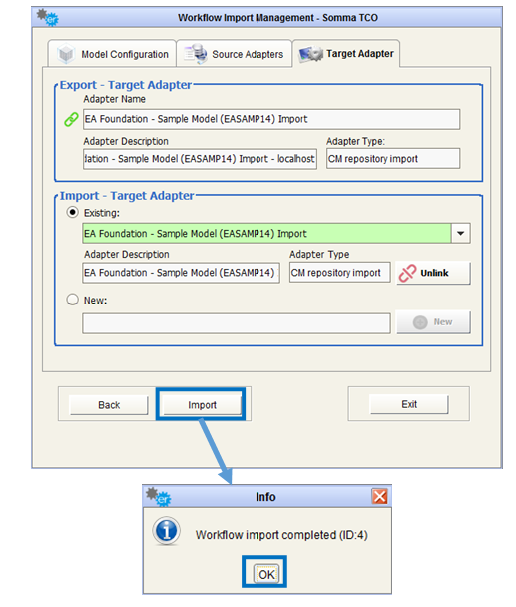Click the Export Adapter Type field
The image size is (516, 607).
pyautogui.click(x=393, y=159)
